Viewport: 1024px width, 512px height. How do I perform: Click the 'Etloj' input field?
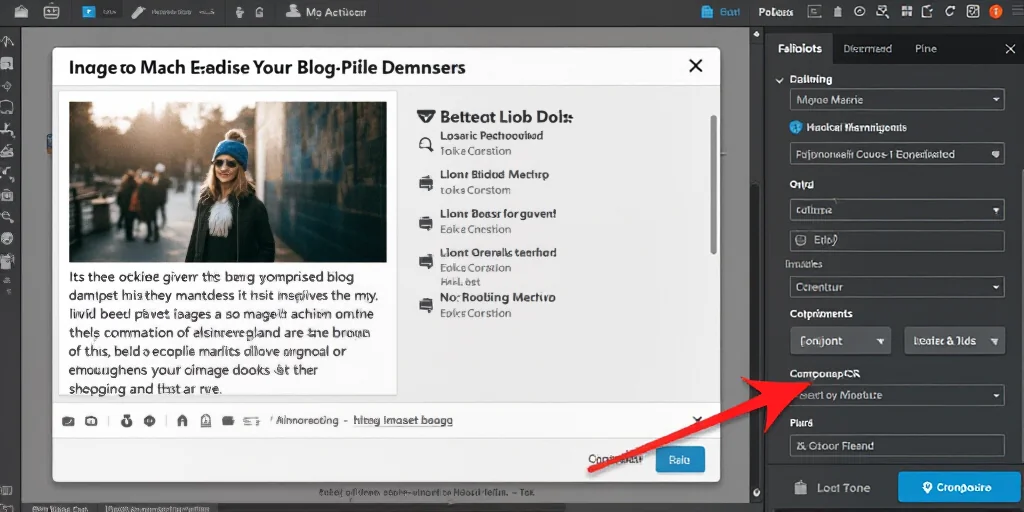click(897, 240)
